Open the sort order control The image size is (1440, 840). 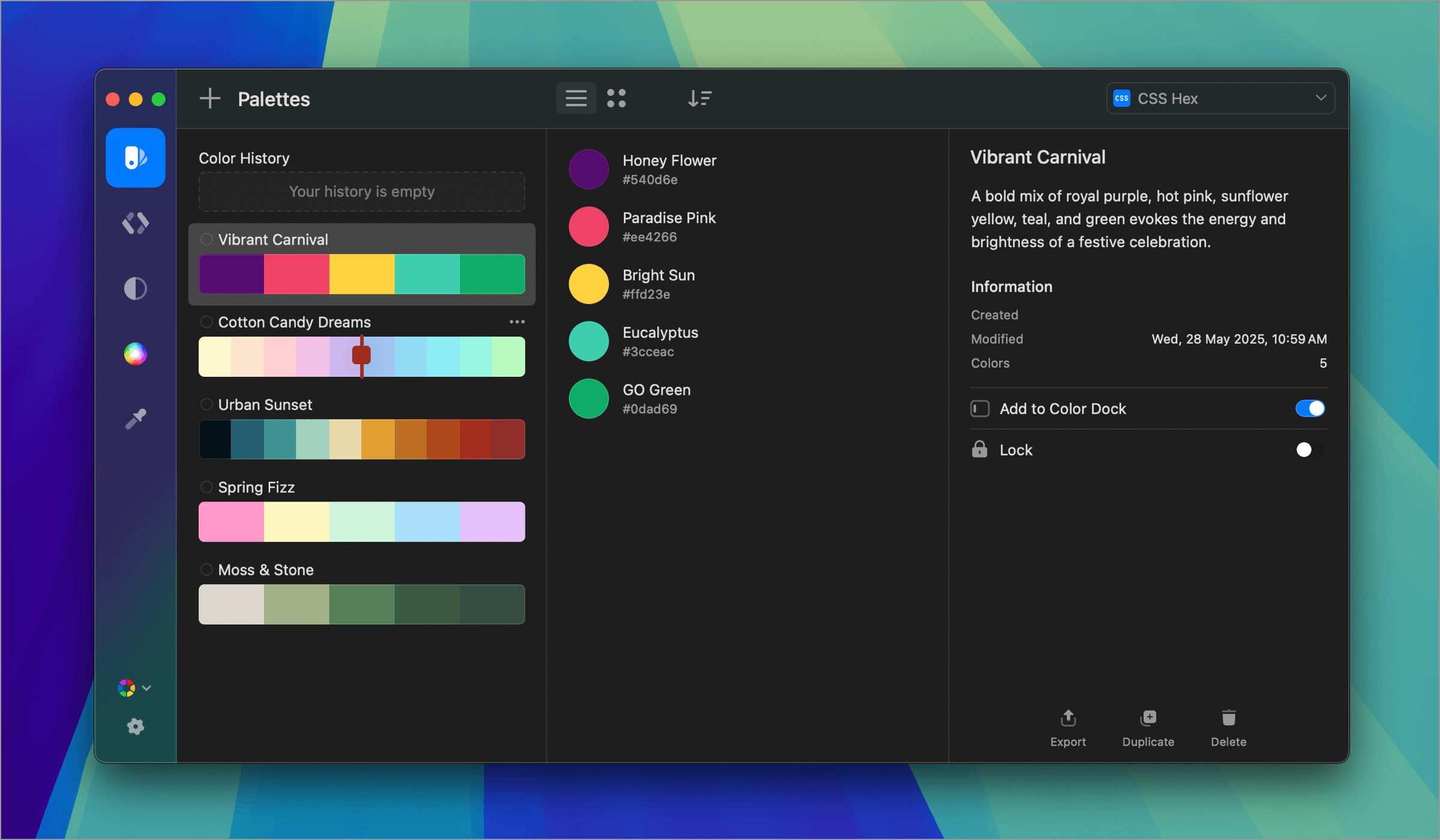point(699,98)
